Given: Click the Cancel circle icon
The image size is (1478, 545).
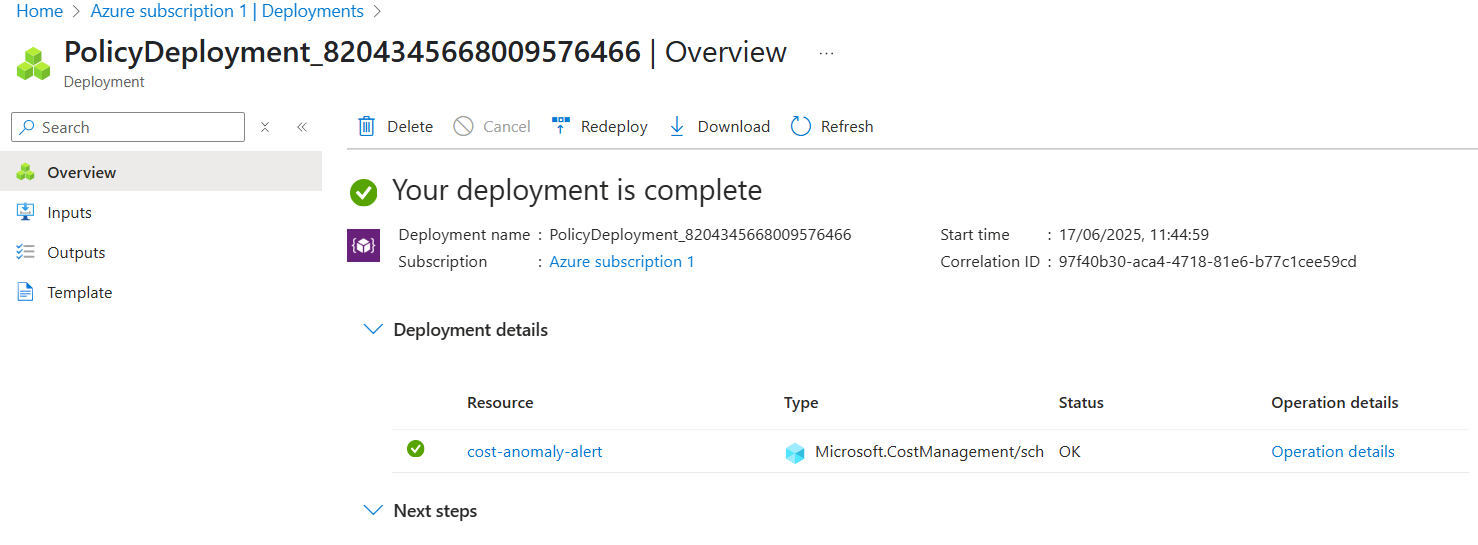Looking at the screenshot, I should pos(463,126).
